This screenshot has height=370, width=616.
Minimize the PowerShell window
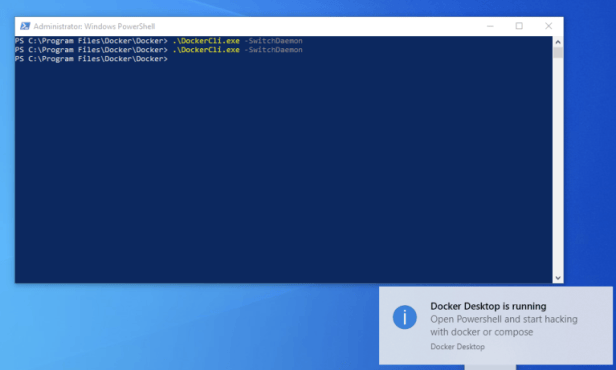point(490,26)
